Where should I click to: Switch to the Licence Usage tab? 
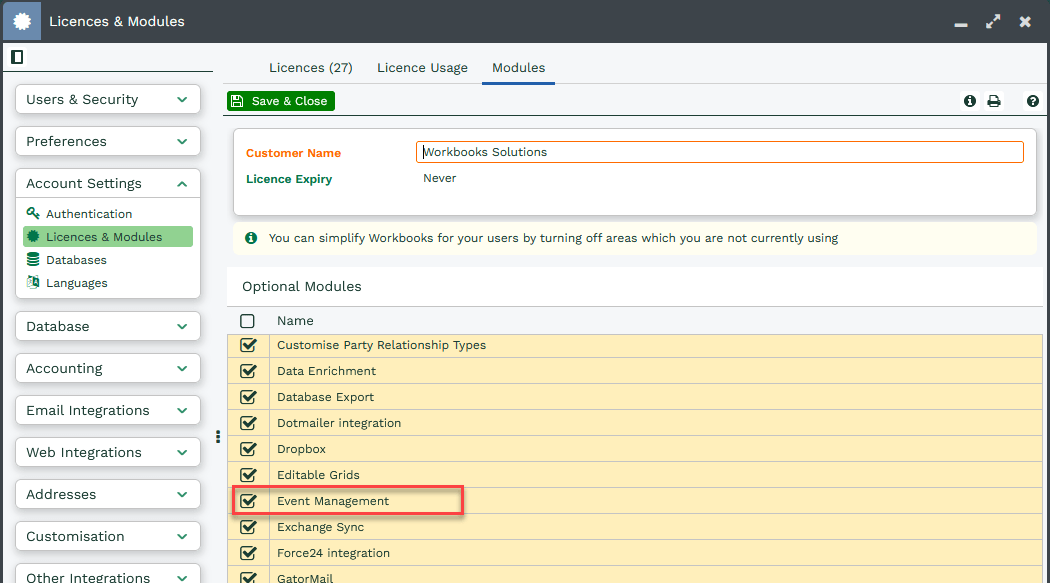(423, 68)
